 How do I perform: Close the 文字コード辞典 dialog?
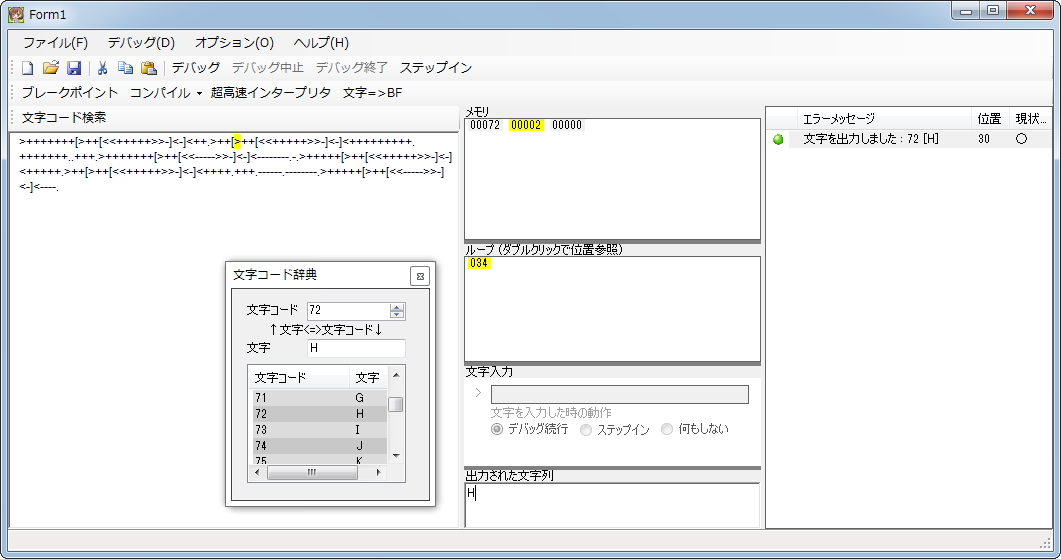click(420, 276)
